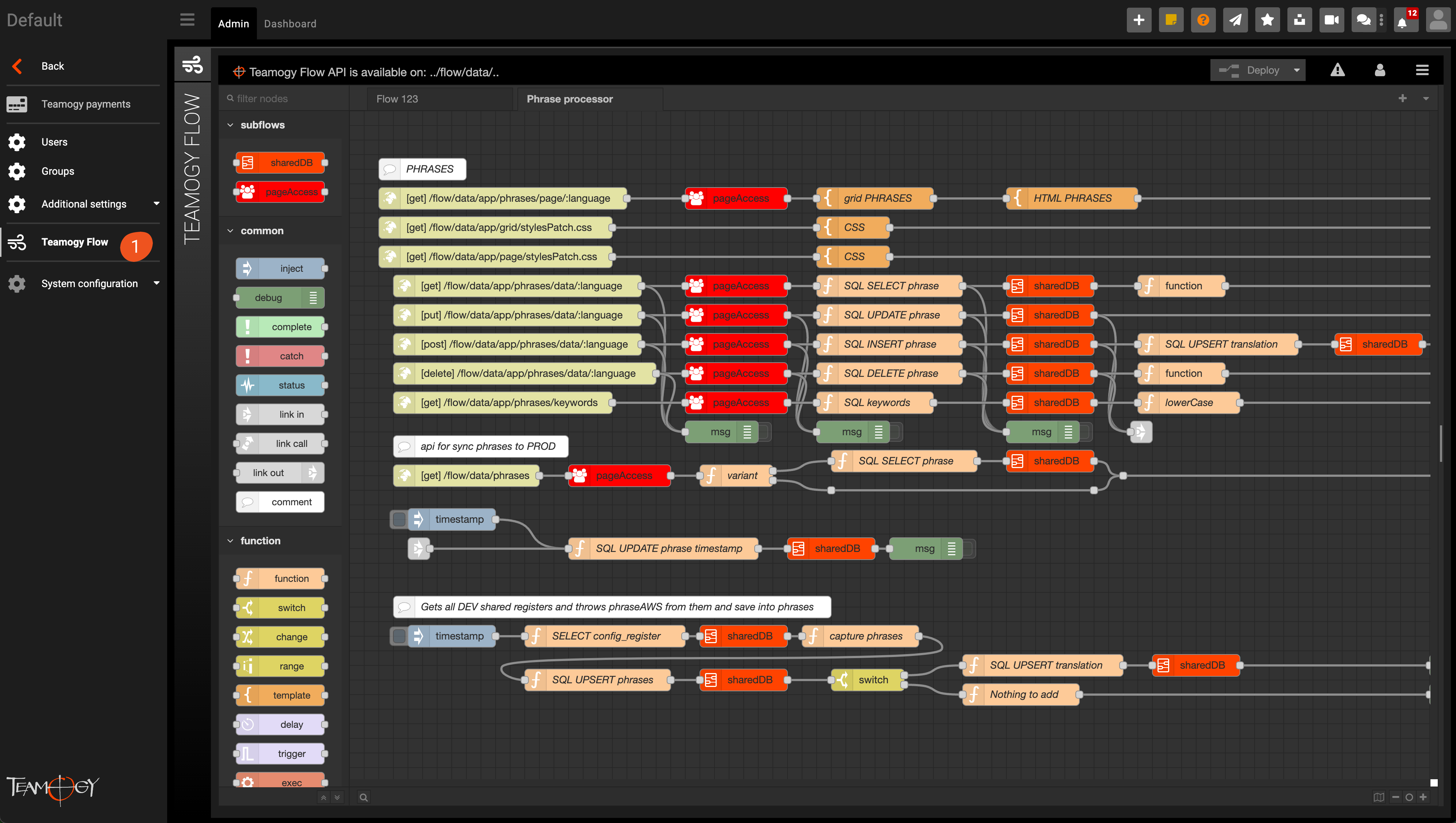The image size is (1456, 823).
Task: Open the Users menu item
Action: pyautogui.click(x=84, y=142)
